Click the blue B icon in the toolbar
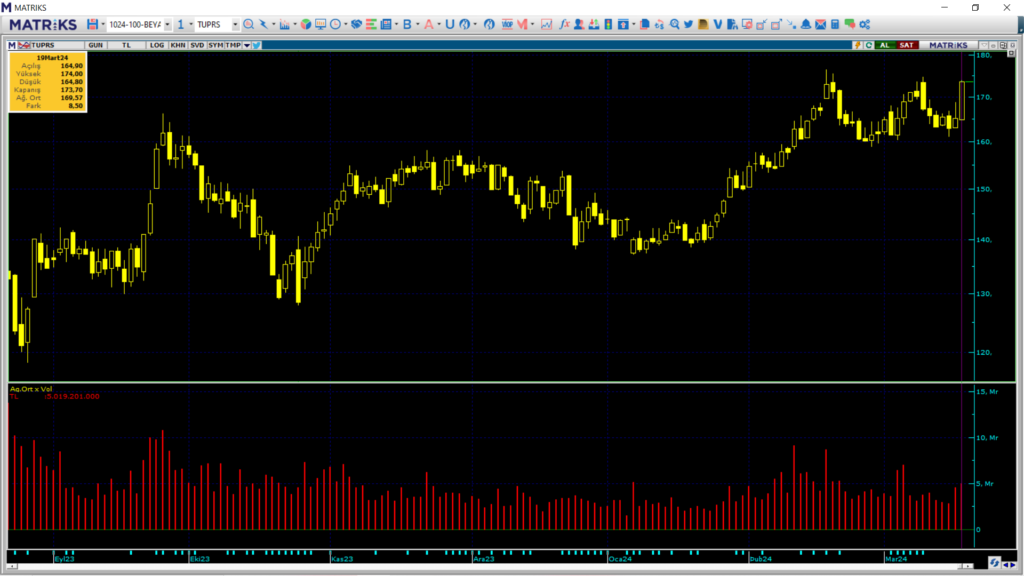Viewport: 1024px width, 576px height. (x=407, y=24)
